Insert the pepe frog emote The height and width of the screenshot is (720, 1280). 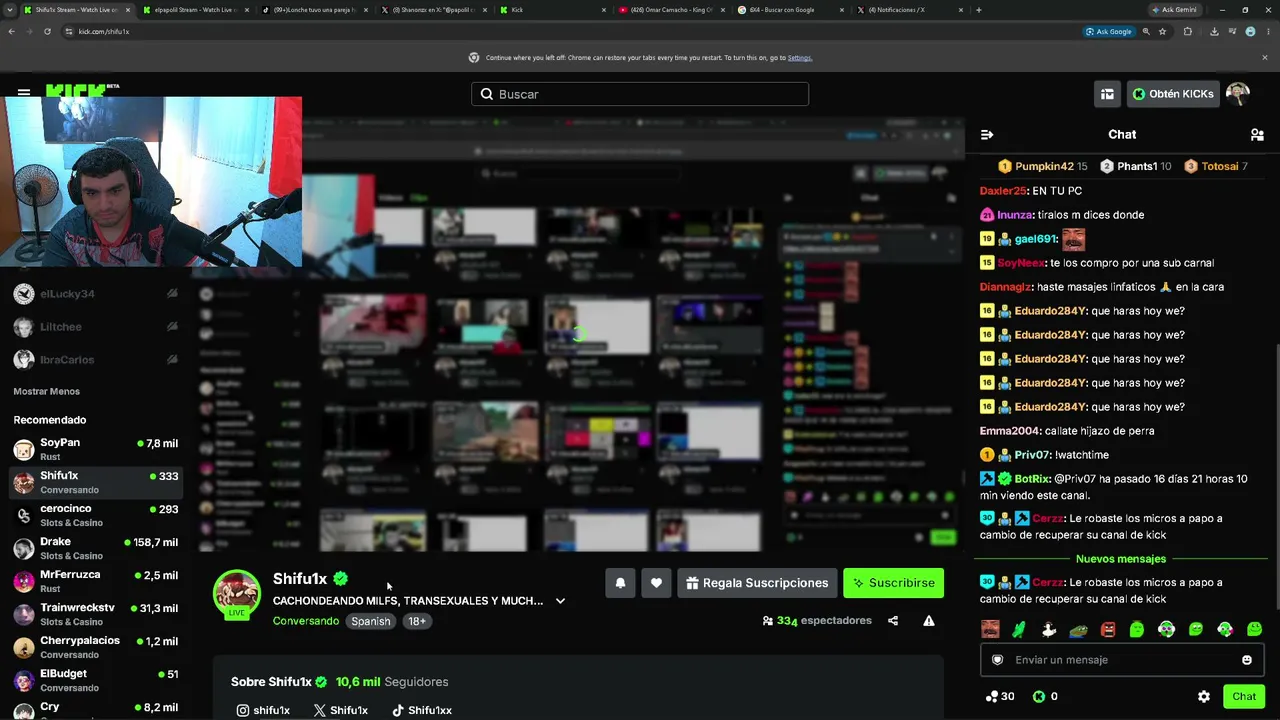click(1078, 630)
